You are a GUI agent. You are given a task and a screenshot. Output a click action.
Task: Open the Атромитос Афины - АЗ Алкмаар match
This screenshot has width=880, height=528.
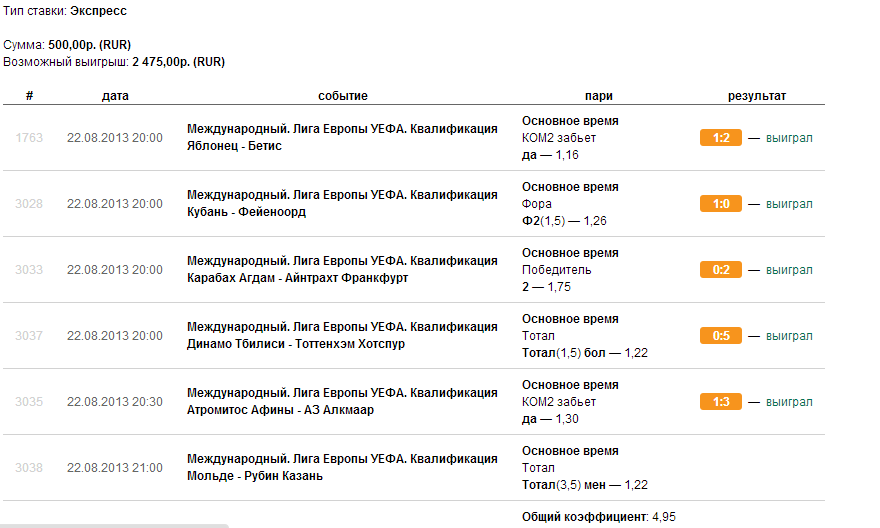tap(280, 410)
